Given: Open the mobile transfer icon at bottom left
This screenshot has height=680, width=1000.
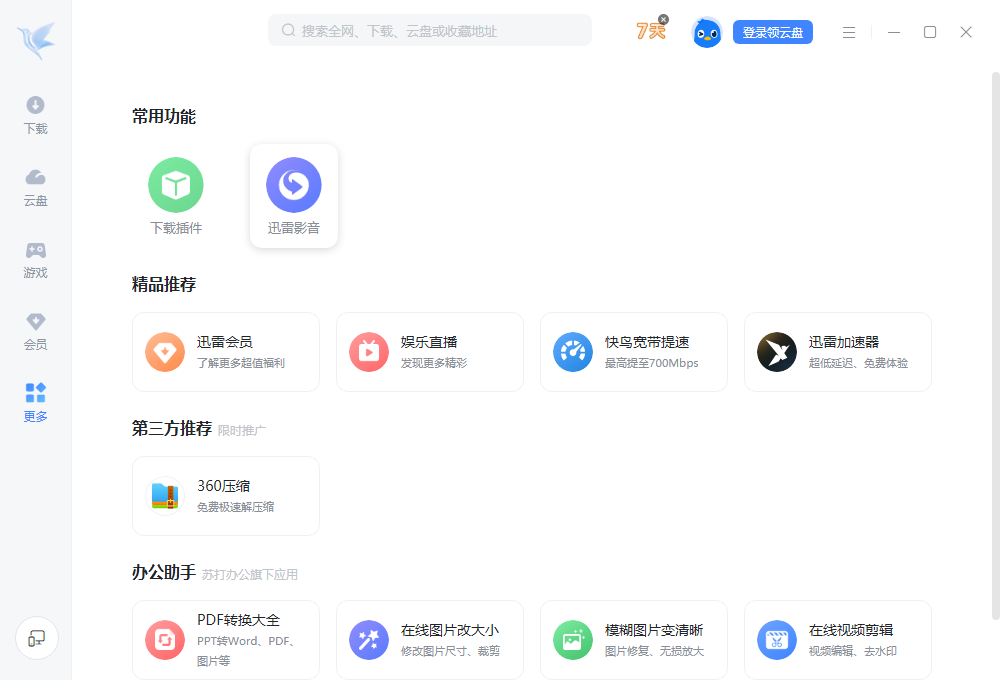Looking at the screenshot, I should [36, 638].
